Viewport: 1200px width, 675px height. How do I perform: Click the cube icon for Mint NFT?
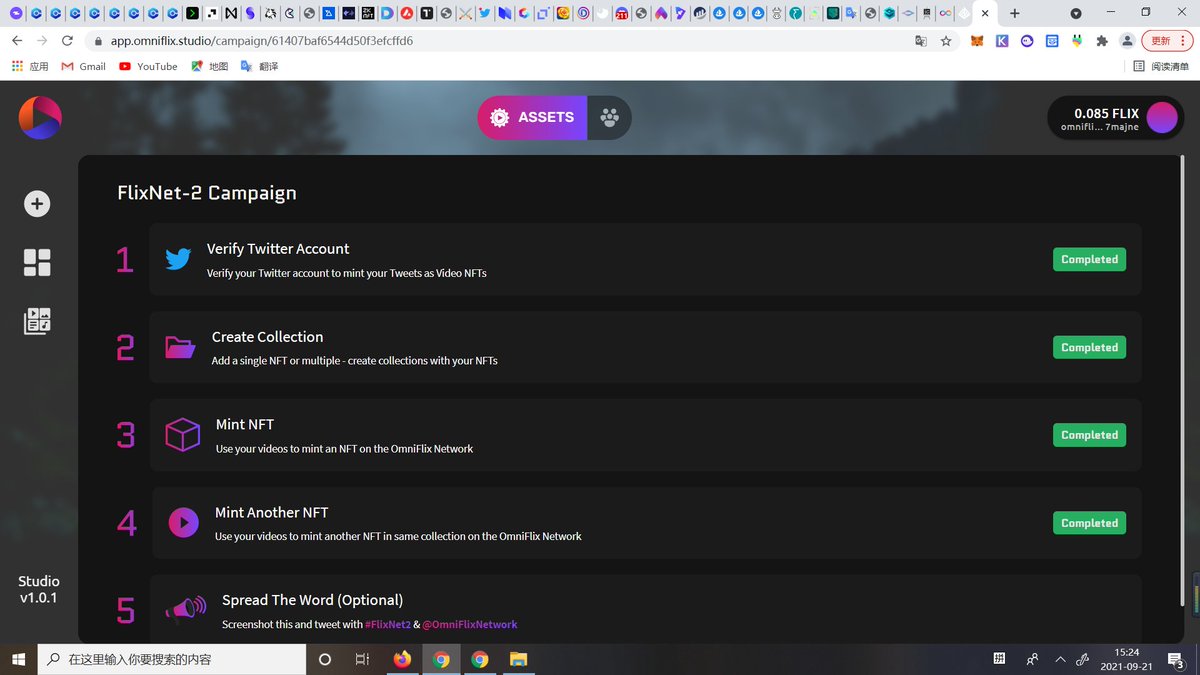[x=182, y=435]
